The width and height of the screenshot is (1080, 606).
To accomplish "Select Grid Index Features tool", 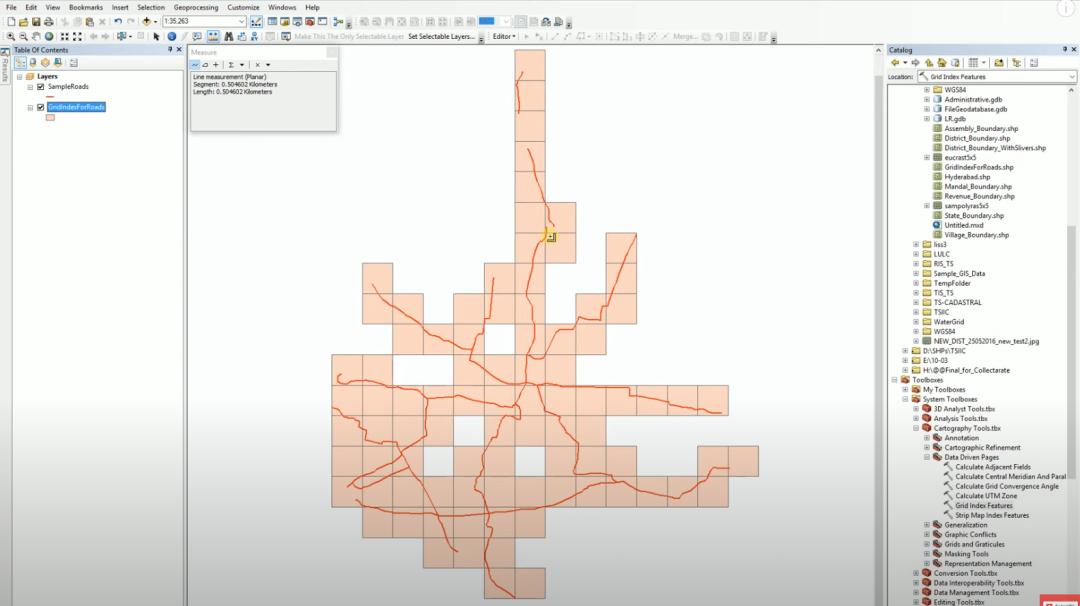I will (984, 505).
